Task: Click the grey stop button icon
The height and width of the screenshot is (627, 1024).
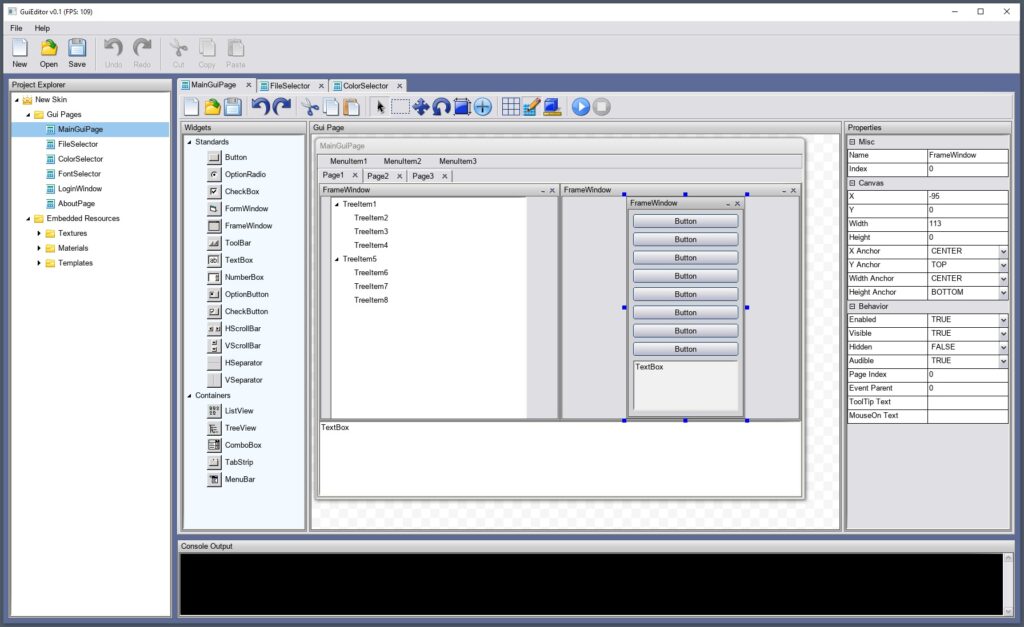Action: coord(601,106)
